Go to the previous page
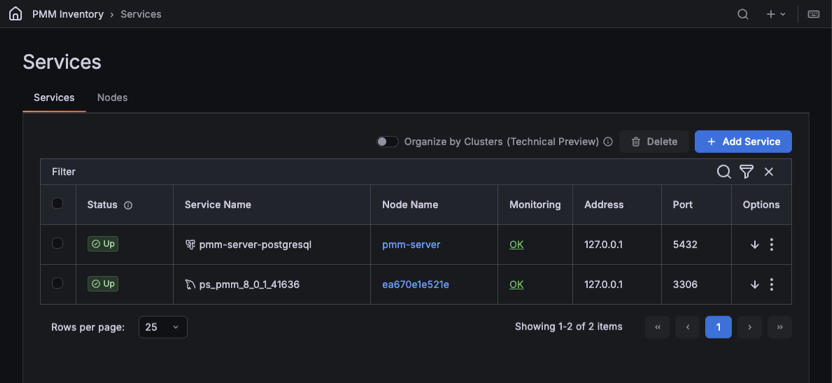This screenshot has height=383, width=832. click(x=688, y=327)
